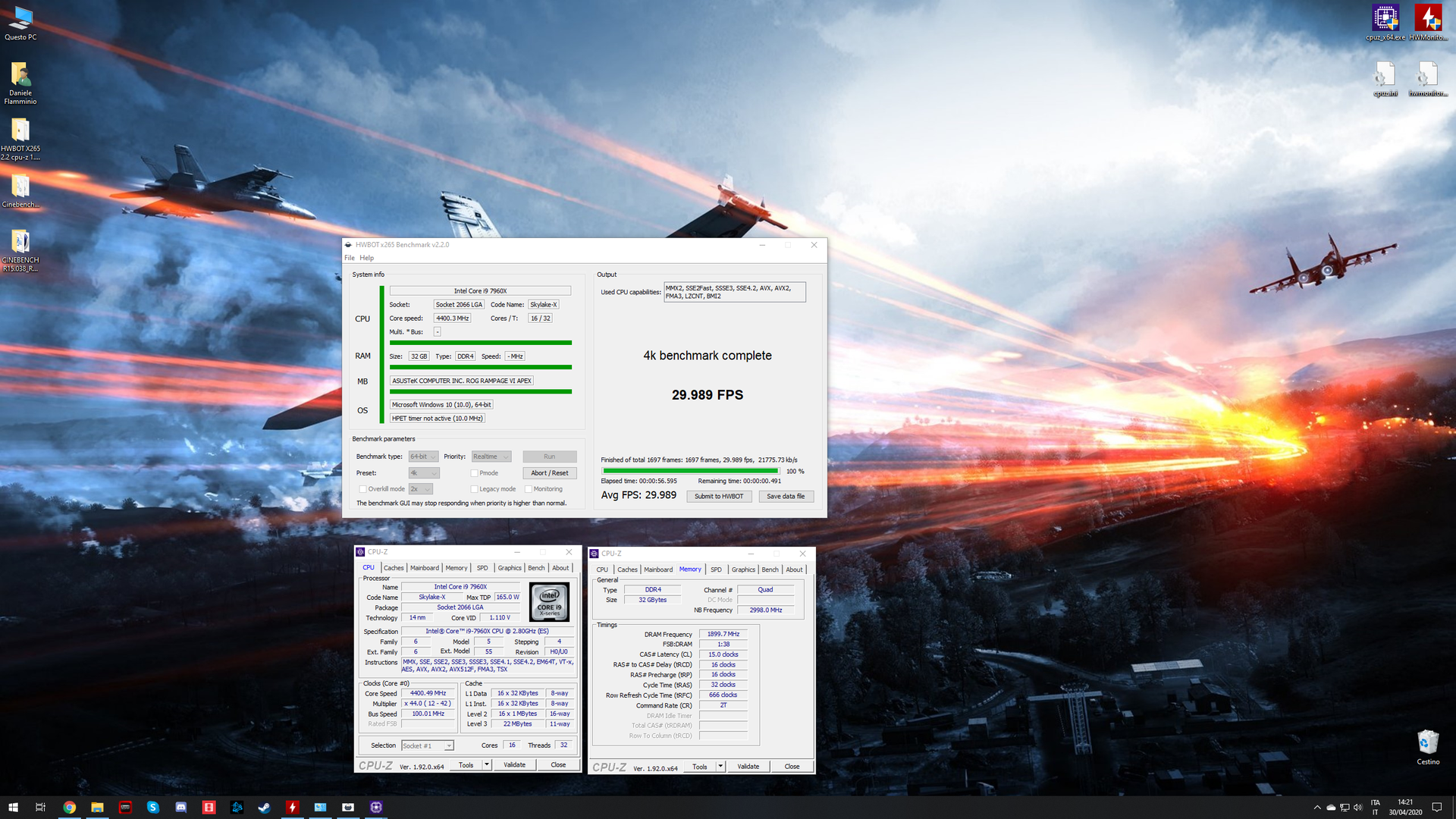The height and width of the screenshot is (819, 1456).
Task: Select the CINEBENCH R15.038 desktop archive icon
Action: [x=20, y=250]
